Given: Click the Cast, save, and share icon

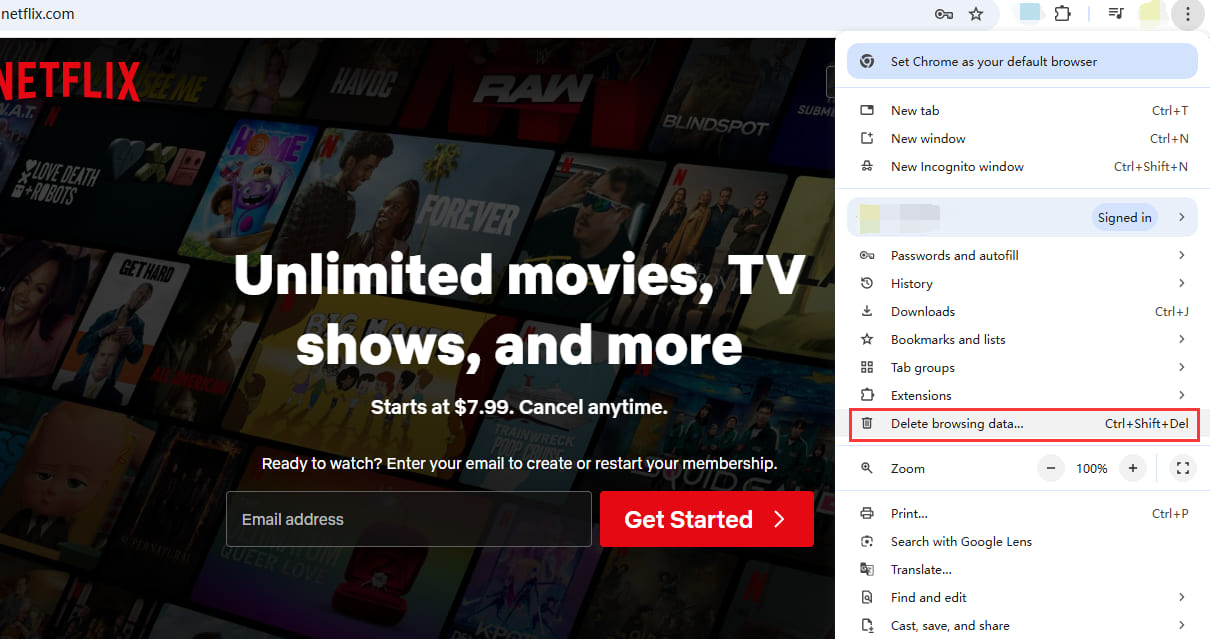Looking at the screenshot, I should (x=868, y=626).
